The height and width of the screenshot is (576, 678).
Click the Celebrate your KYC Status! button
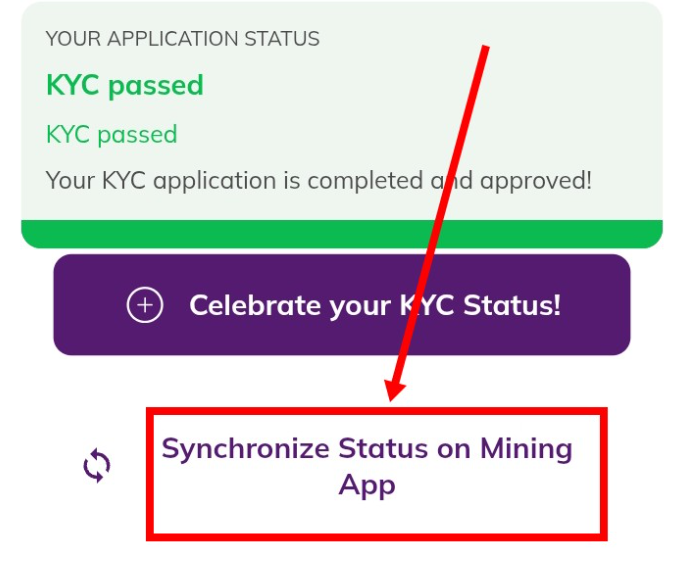tap(342, 305)
